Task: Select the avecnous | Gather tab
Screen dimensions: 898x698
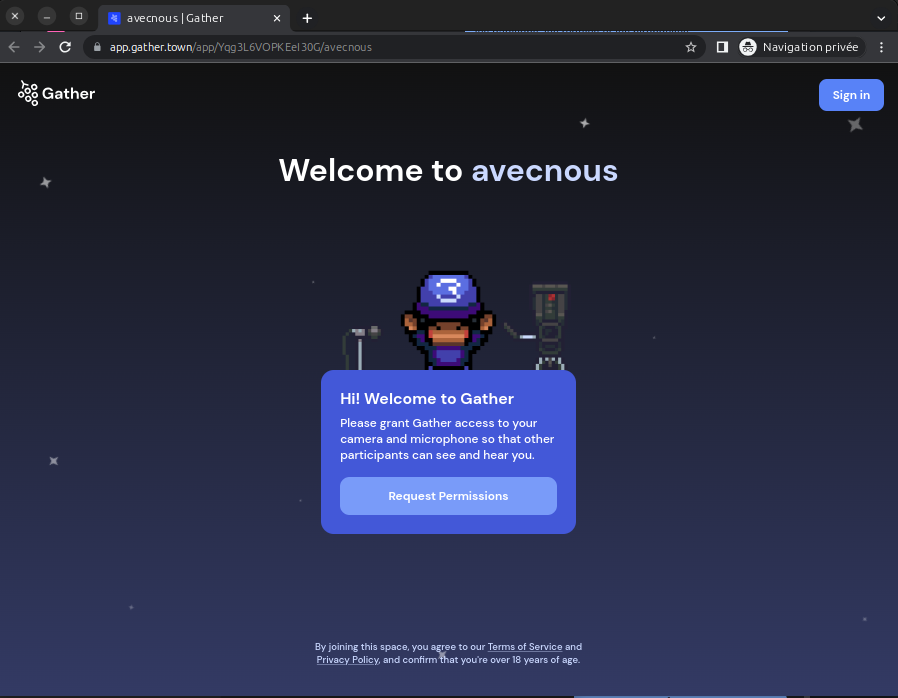Action: click(x=185, y=18)
